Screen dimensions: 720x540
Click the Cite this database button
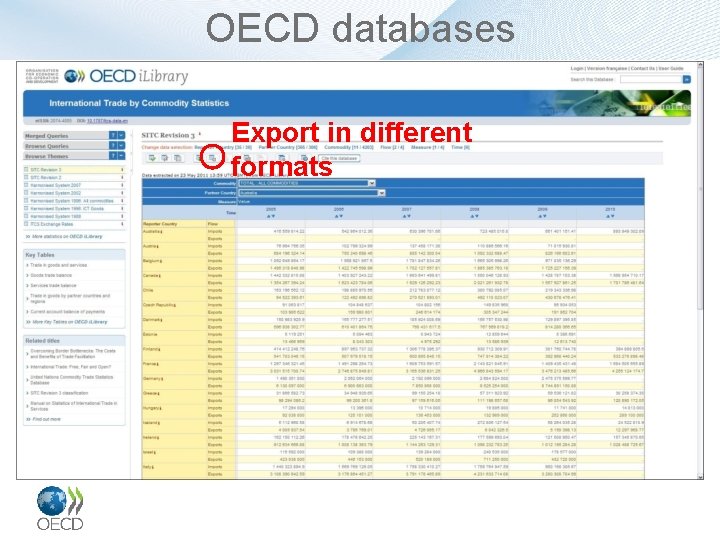(340, 158)
